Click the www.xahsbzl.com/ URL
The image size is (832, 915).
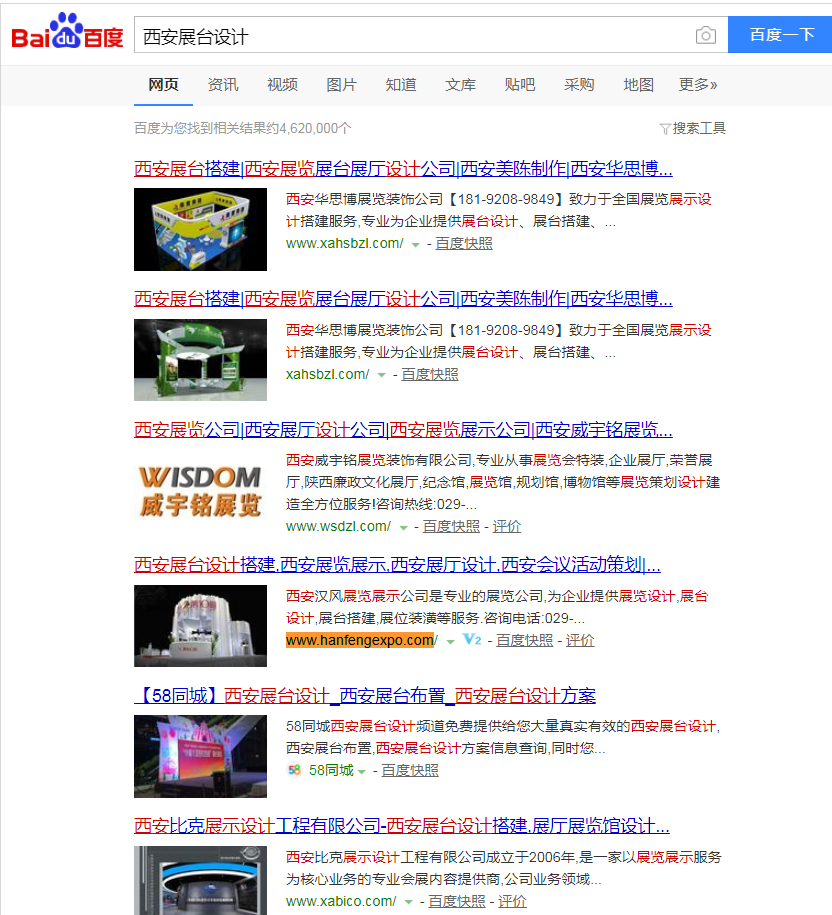click(344, 243)
